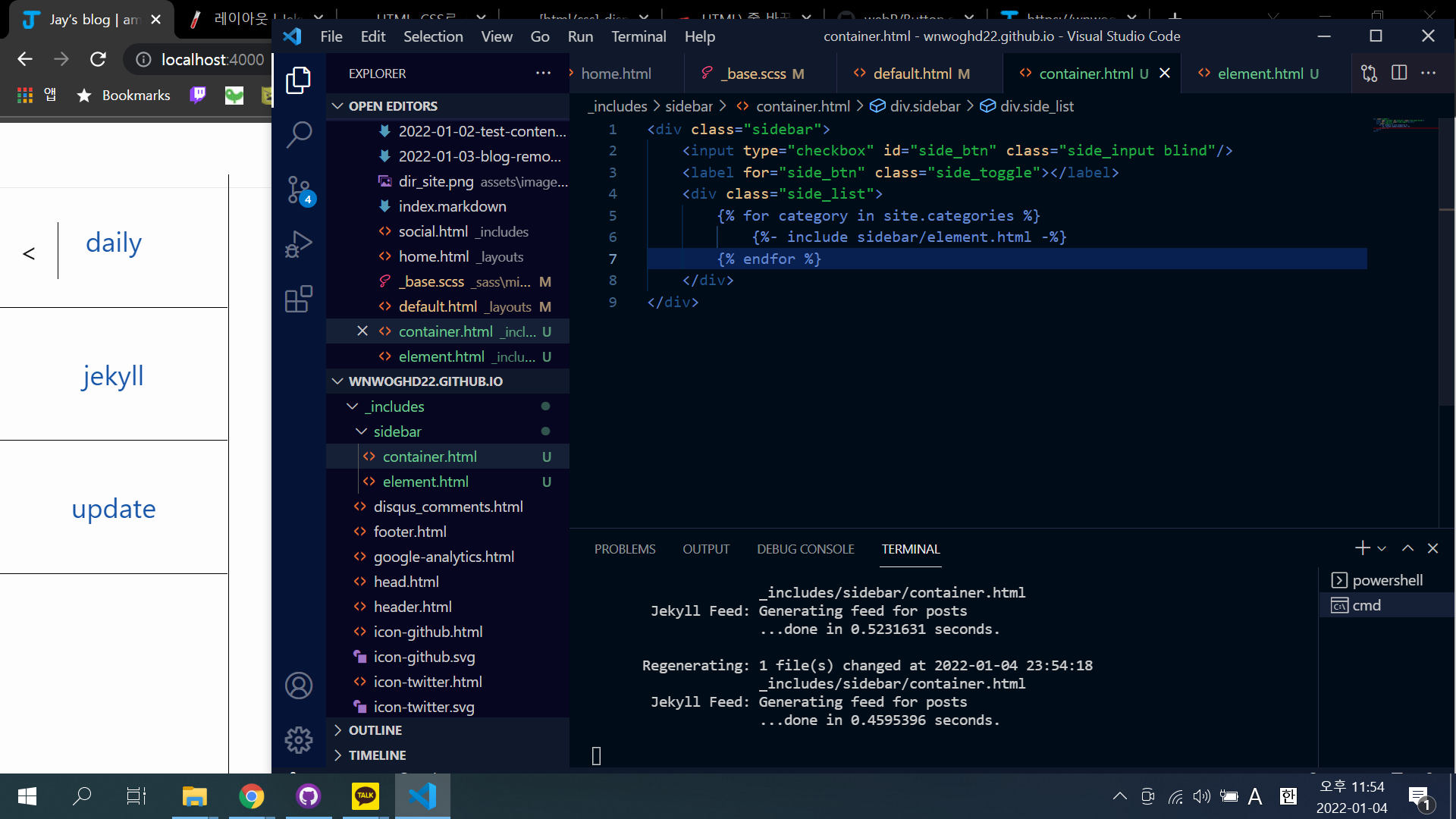1456x819 pixels.
Task: Open the Search view in activity bar
Action: click(298, 135)
